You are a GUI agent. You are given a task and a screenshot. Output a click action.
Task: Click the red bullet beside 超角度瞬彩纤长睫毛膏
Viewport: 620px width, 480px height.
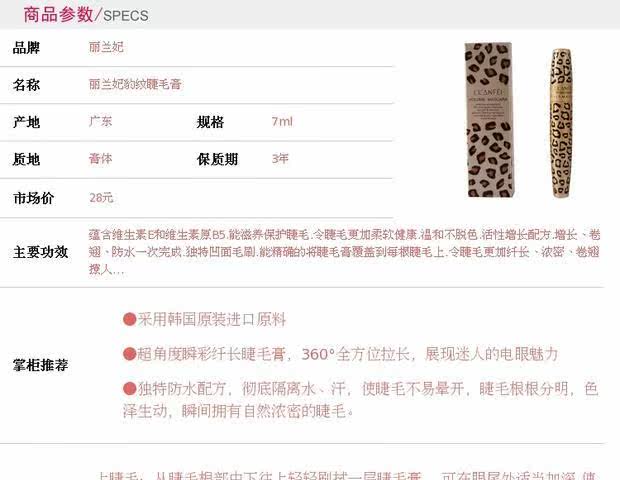click(129, 354)
